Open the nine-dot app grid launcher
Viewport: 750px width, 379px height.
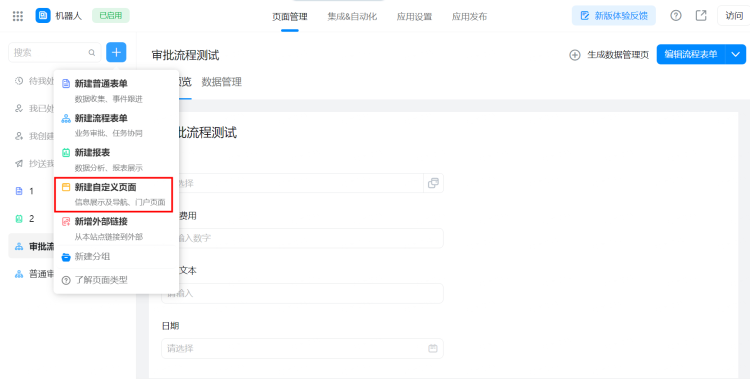[18, 16]
